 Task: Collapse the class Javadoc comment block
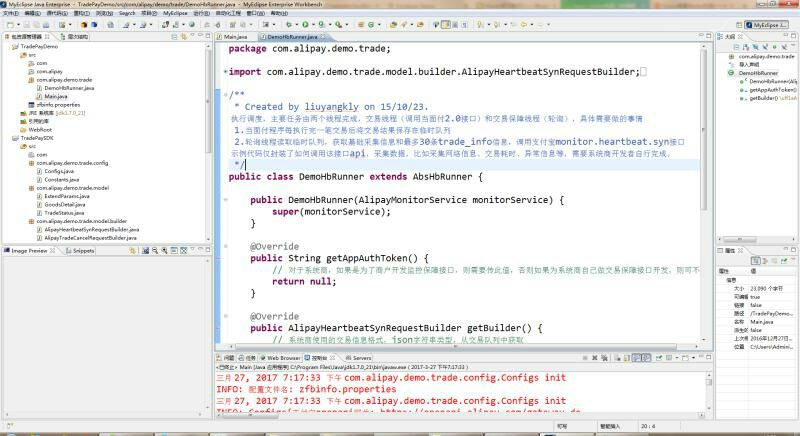point(225,96)
